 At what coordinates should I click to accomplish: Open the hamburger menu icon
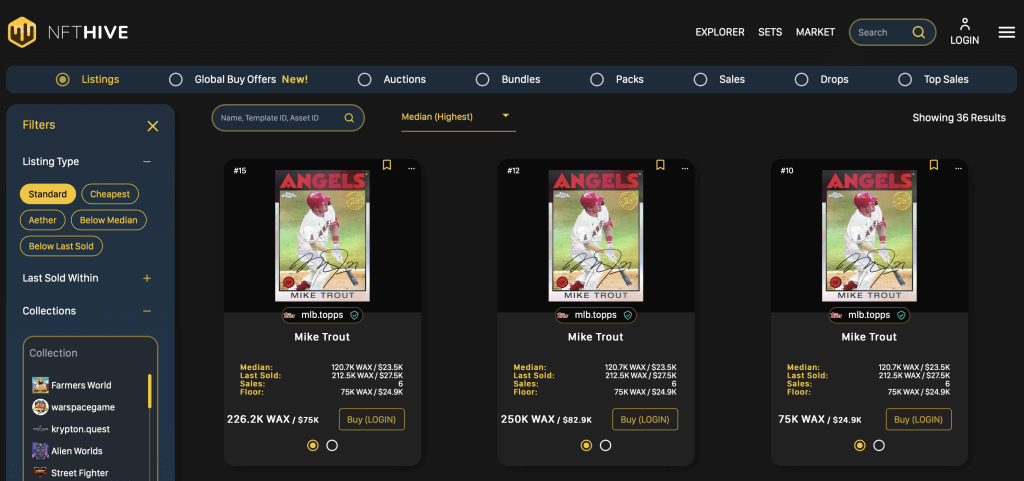coord(1006,32)
